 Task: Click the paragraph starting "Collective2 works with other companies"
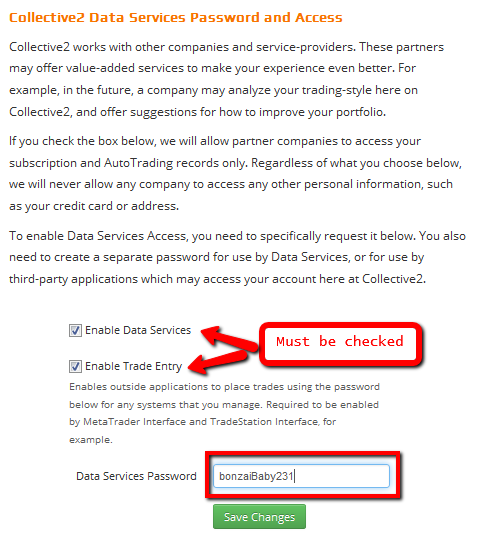click(226, 79)
